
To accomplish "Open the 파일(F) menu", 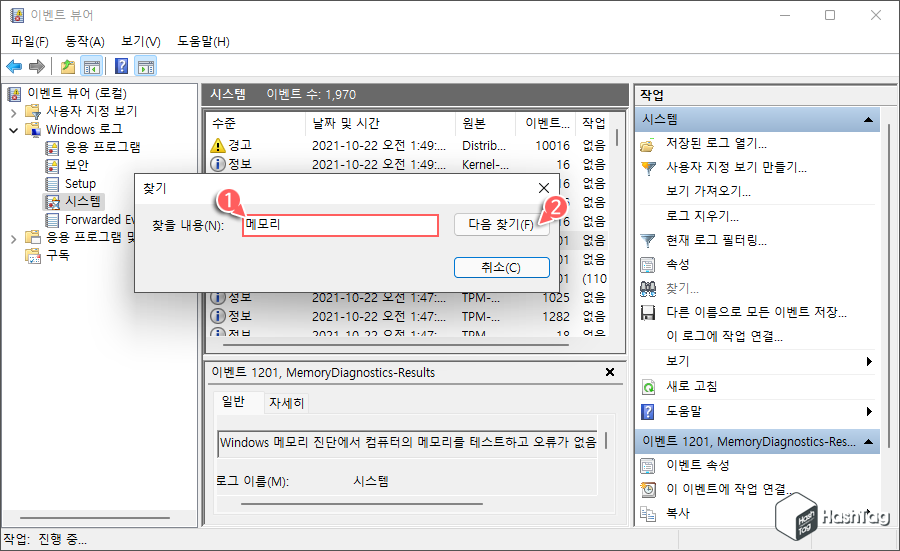I will tap(30, 41).
